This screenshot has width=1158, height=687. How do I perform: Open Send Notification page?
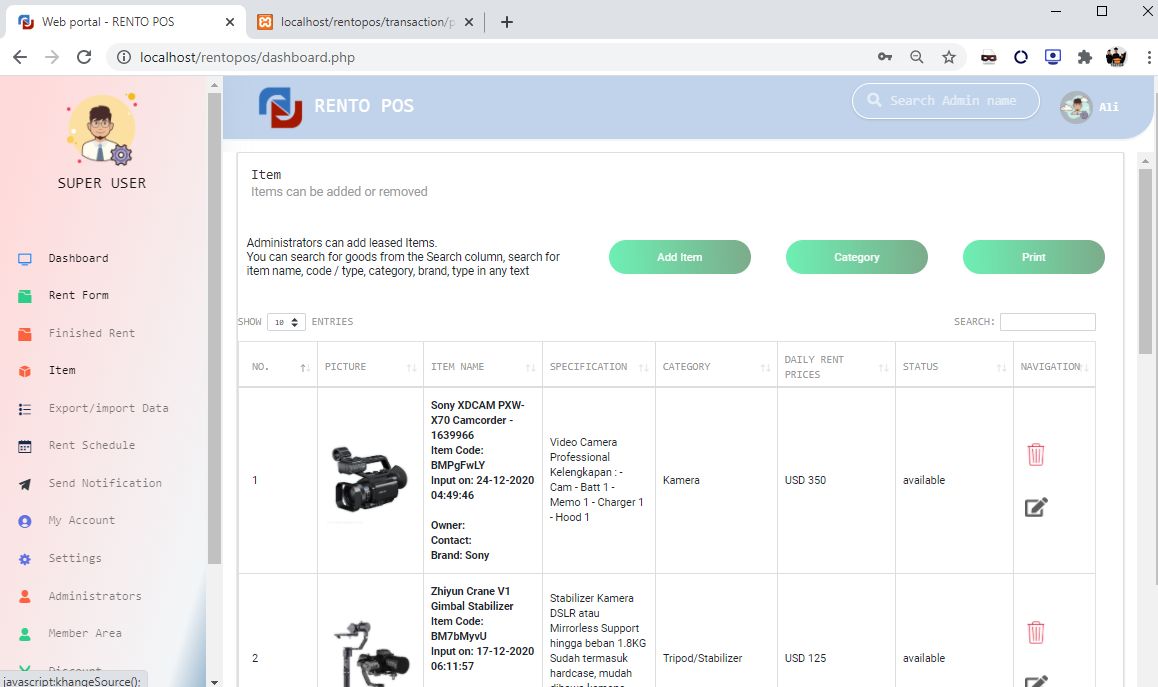pos(105,482)
